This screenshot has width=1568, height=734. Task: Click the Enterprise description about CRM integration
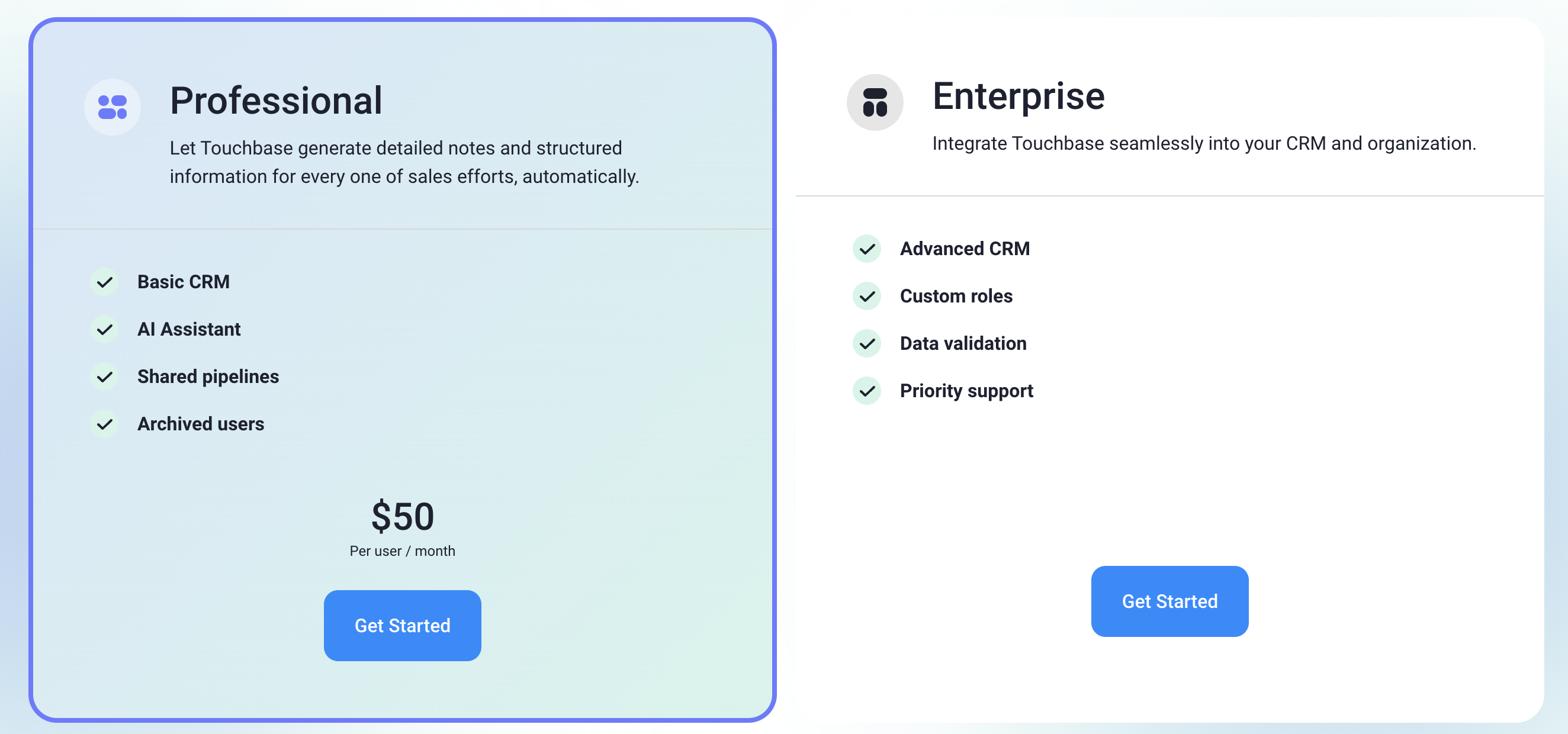coord(1203,144)
